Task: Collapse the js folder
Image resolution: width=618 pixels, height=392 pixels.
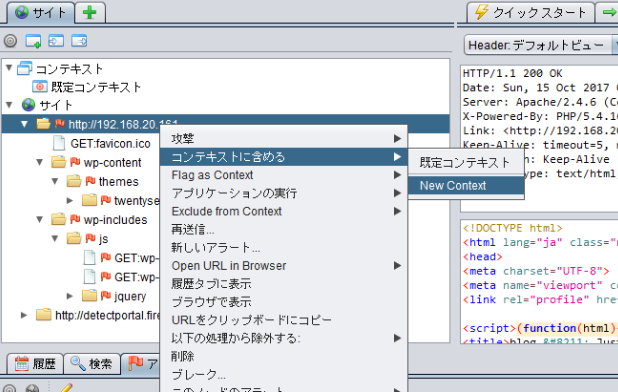Action: [55, 238]
